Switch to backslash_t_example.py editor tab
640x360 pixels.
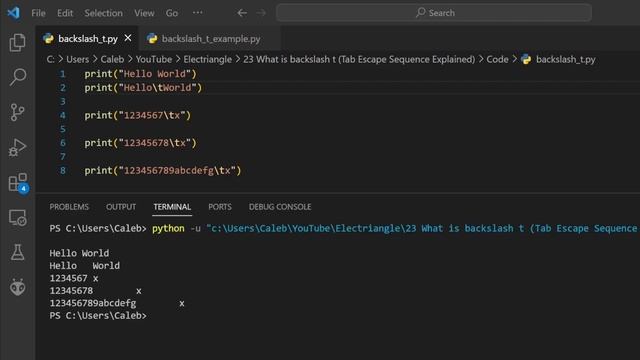click(x=210, y=39)
